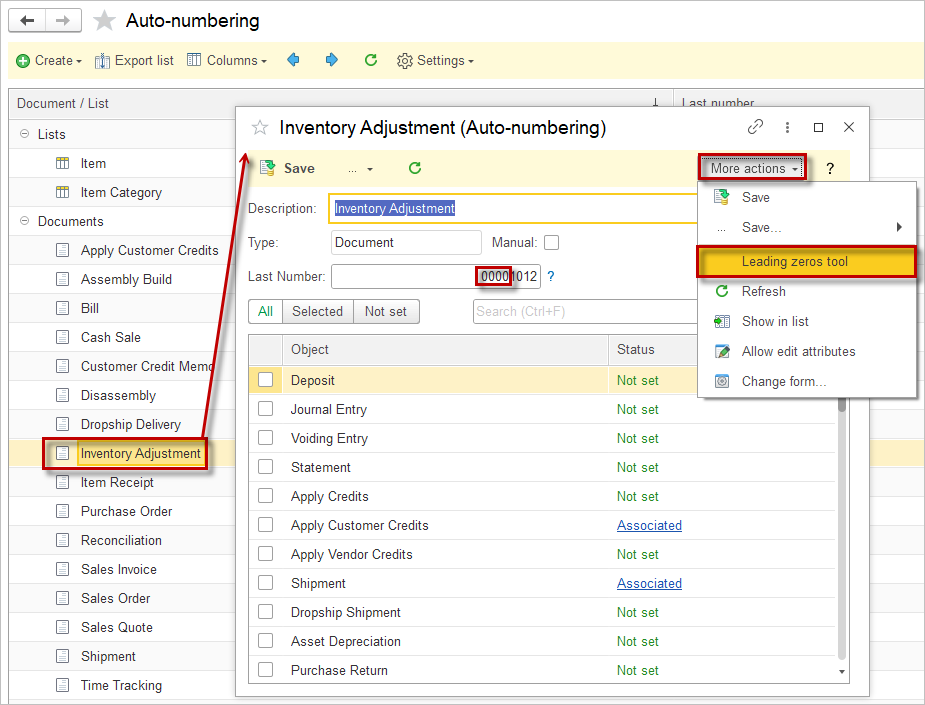Click the green refresh icon in dialog toolbar
925x705 pixels.
(415, 168)
